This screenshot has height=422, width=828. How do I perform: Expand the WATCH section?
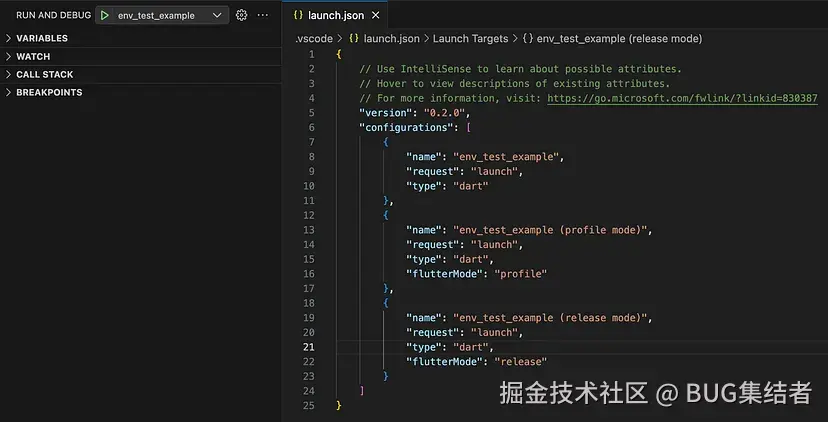(140, 57)
